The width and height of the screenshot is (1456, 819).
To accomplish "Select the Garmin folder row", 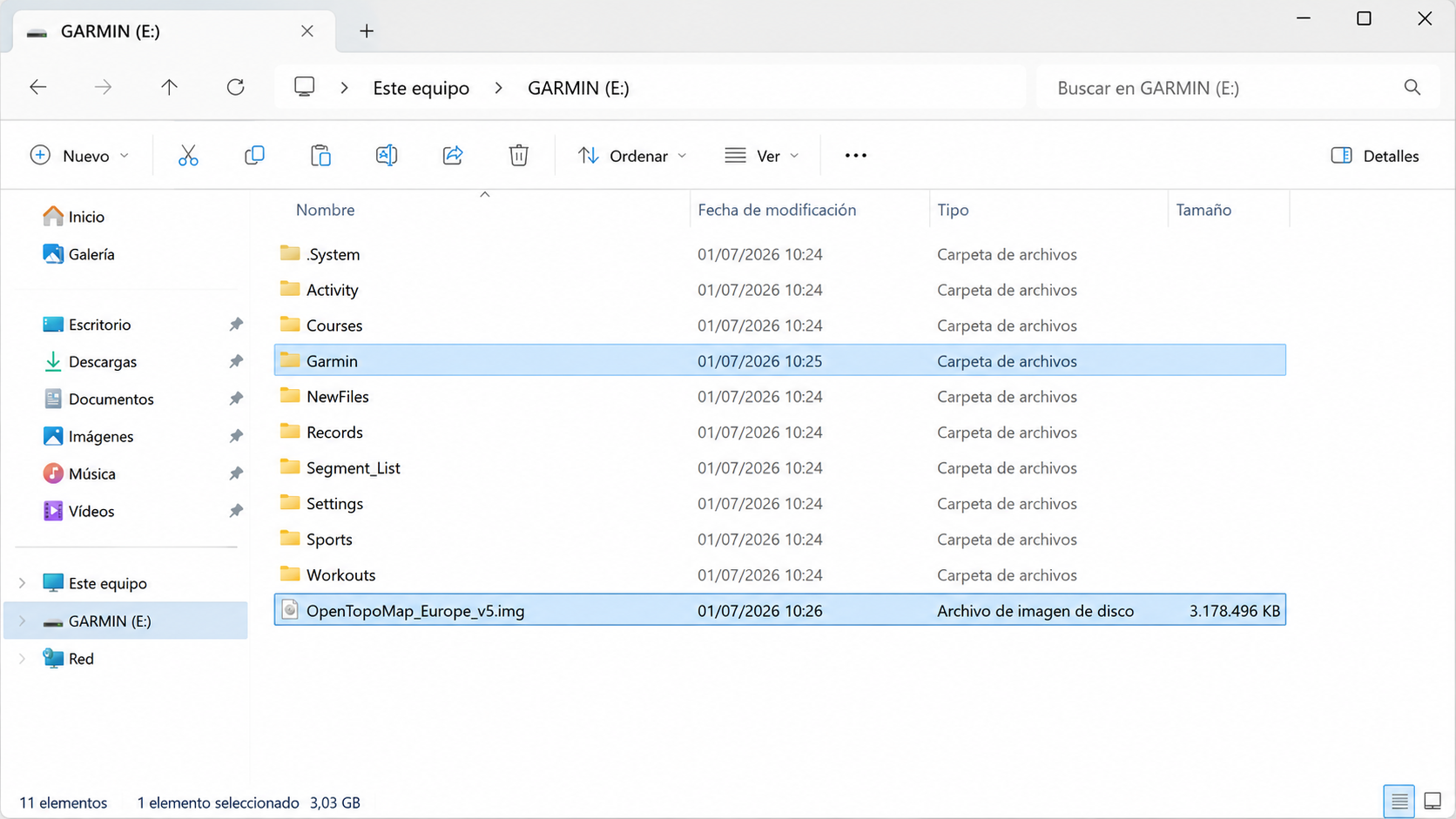I will coord(779,360).
